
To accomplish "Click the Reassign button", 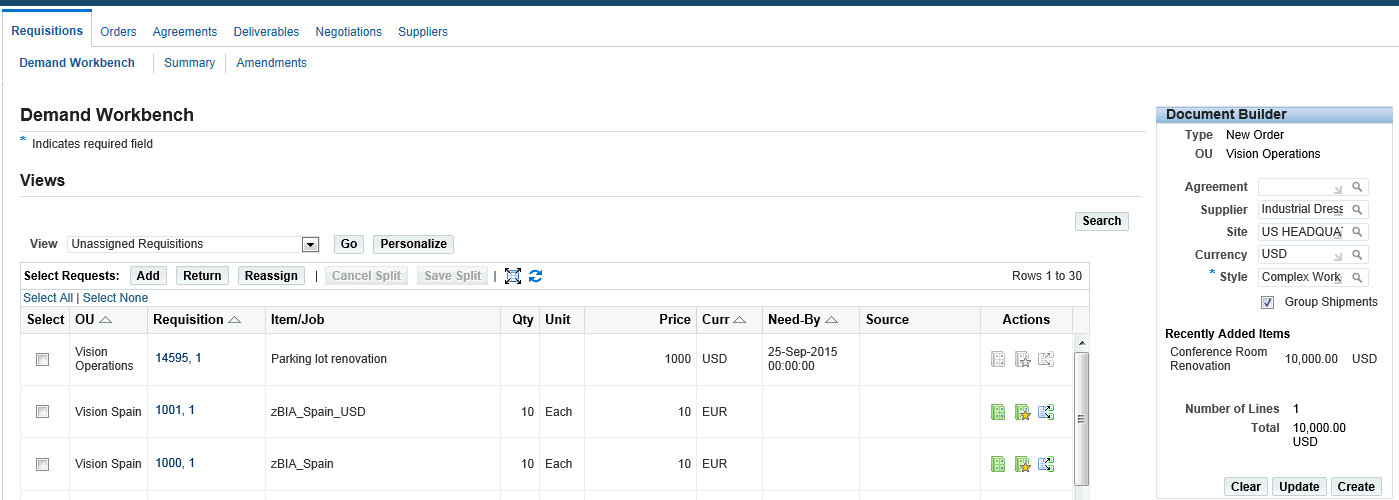I will pos(271,276).
